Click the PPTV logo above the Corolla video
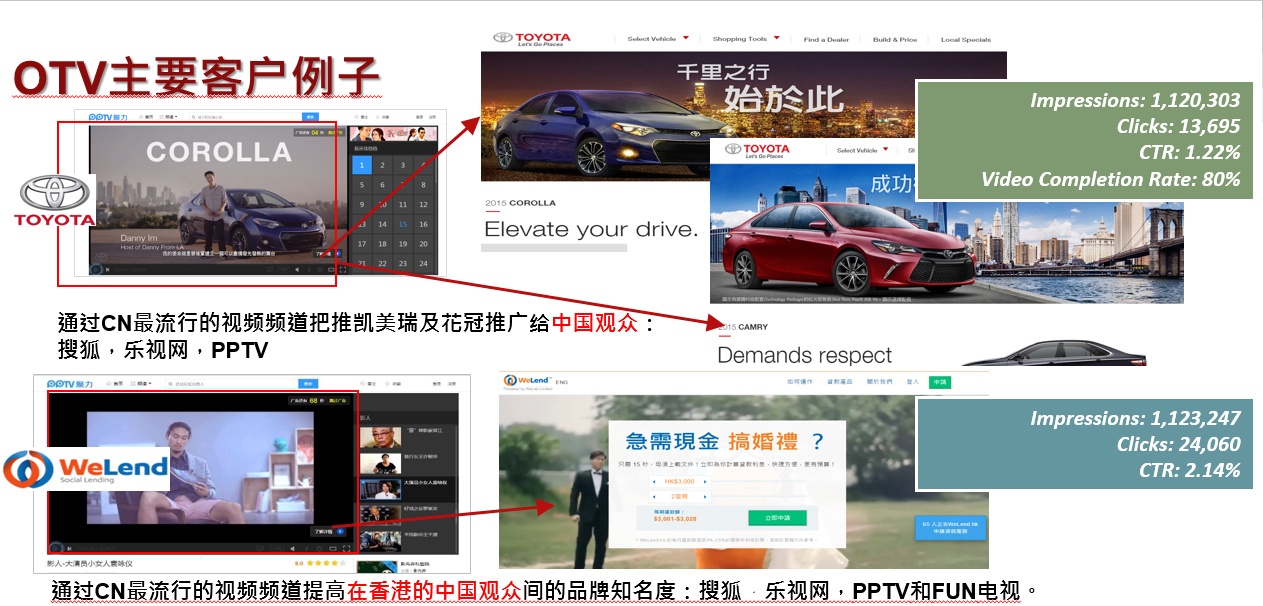The height and width of the screenshot is (606, 1263). click(x=108, y=117)
